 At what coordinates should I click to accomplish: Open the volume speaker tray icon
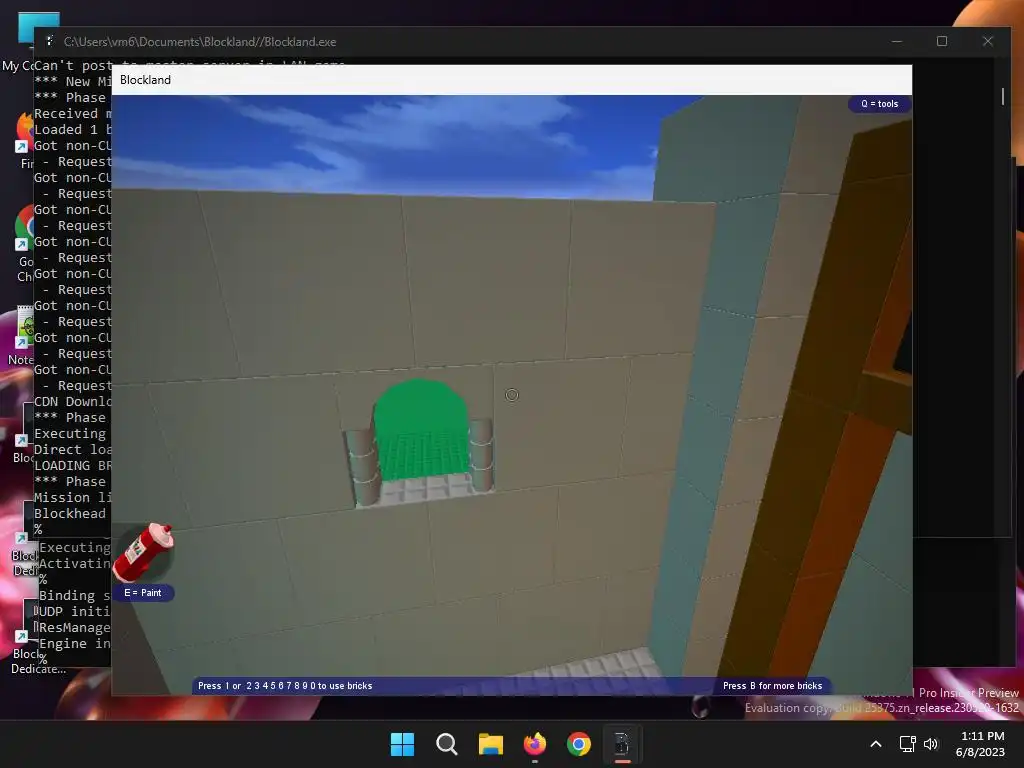tap(931, 744)
